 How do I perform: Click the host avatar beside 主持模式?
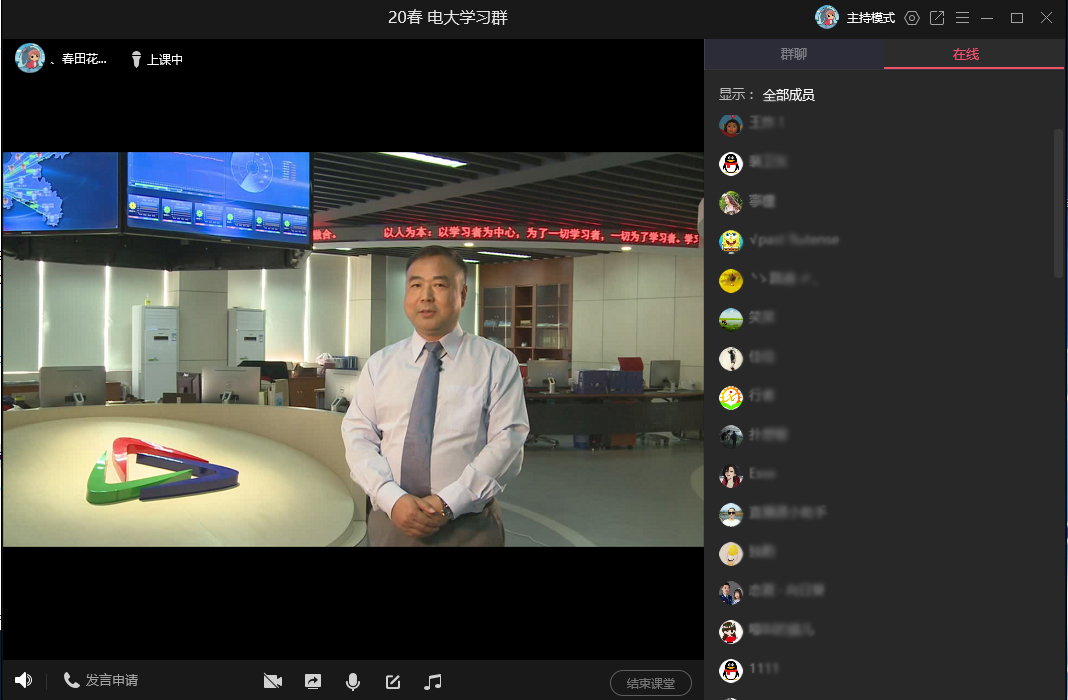(827, 17)
